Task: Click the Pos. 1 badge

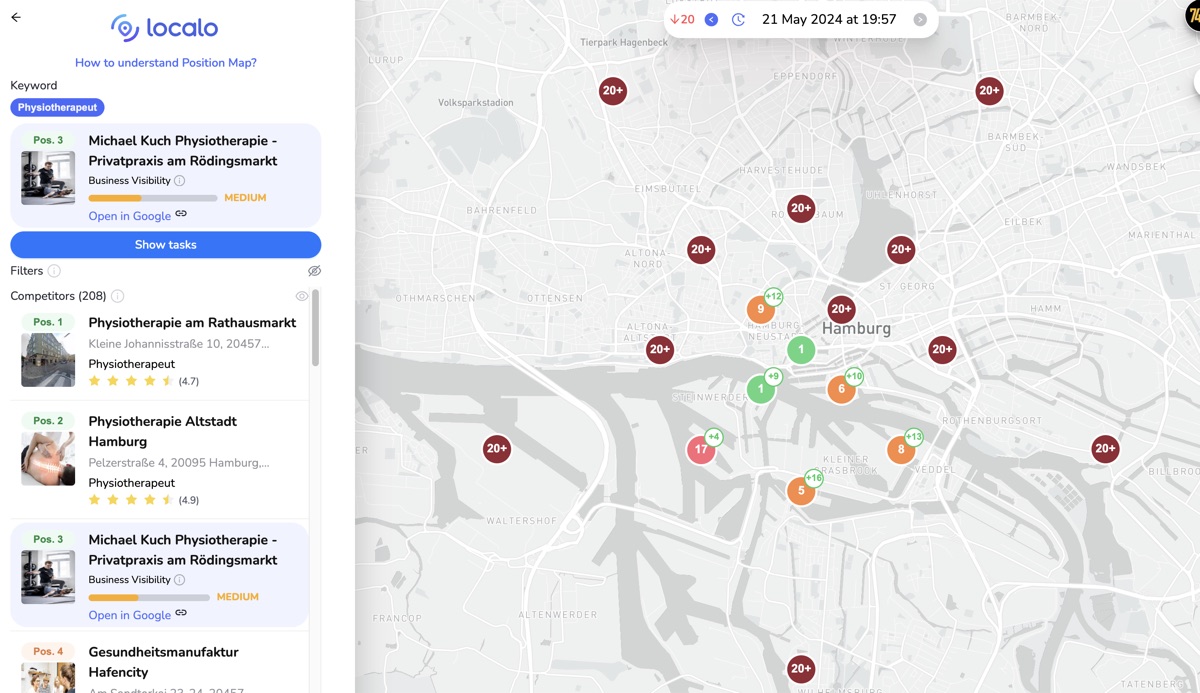Action: click(x=48, y=322)
